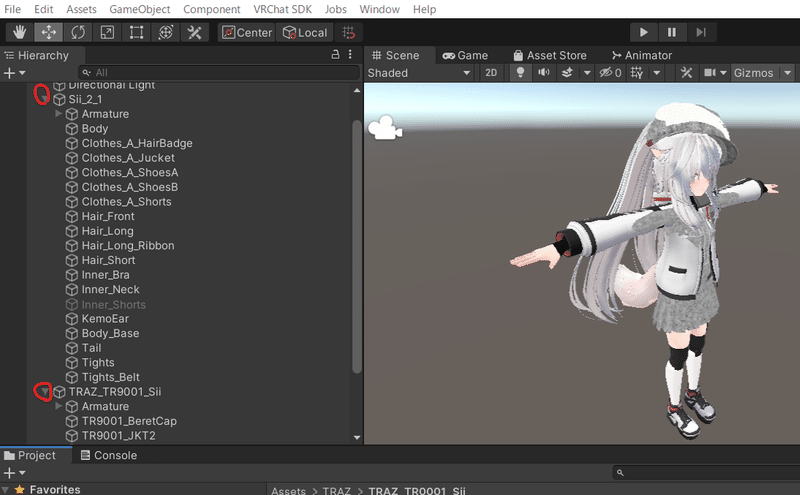The image size is (800, 495).
Task: Select Tights_Belt object
Action: (x=111, y=377)
